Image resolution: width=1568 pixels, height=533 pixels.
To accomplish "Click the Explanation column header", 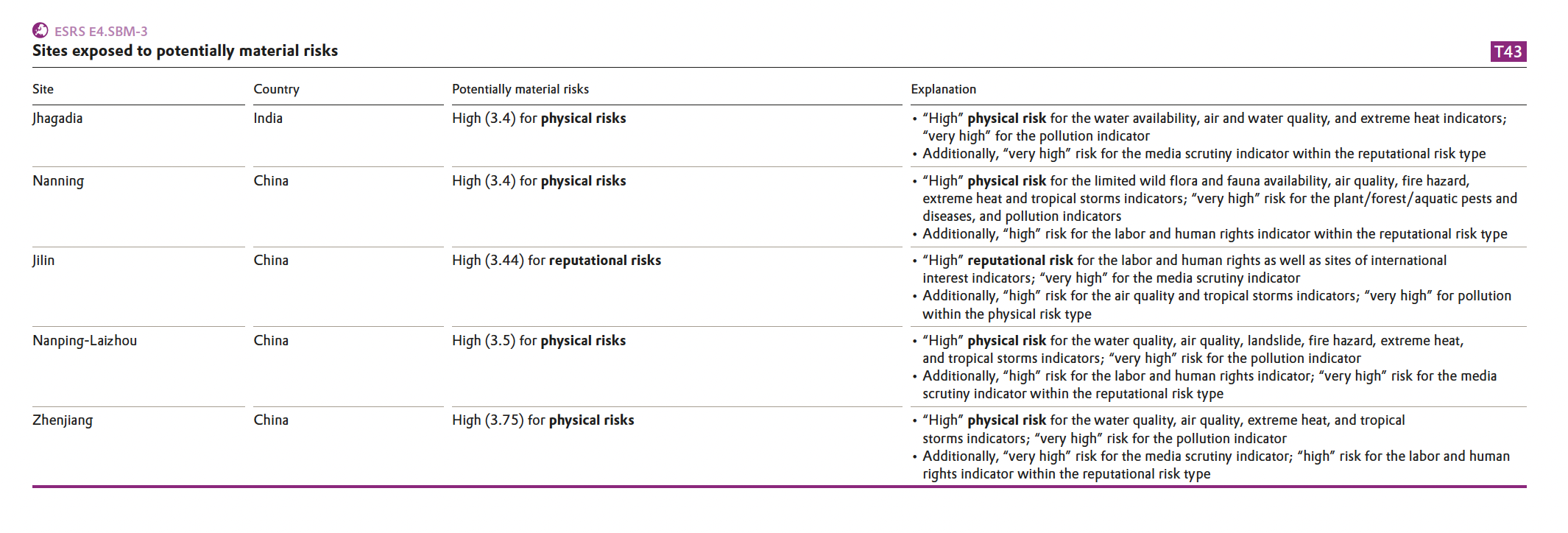I will click(943, 89).
